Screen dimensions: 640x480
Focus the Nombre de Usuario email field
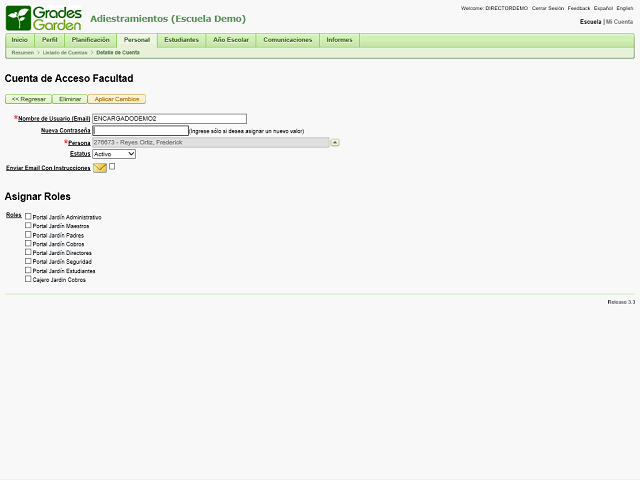pyautogui.click(x=169, y=119)
